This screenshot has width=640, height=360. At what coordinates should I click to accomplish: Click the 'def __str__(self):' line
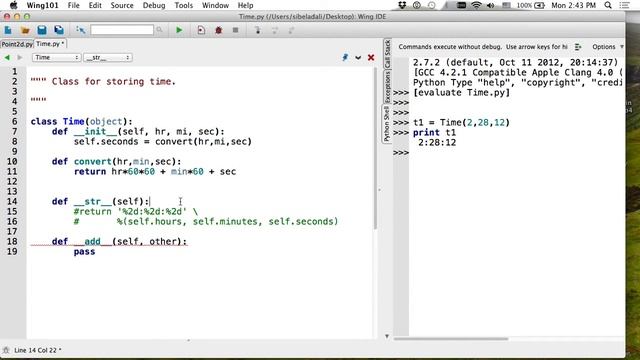100,202
